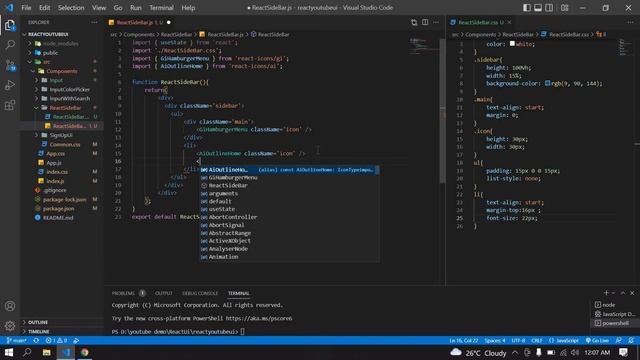Click CRLF line ending in status bar
Image resolution: width=640 pixels, height=360 pixels.
pyautogui.click(x=537, y=340)
